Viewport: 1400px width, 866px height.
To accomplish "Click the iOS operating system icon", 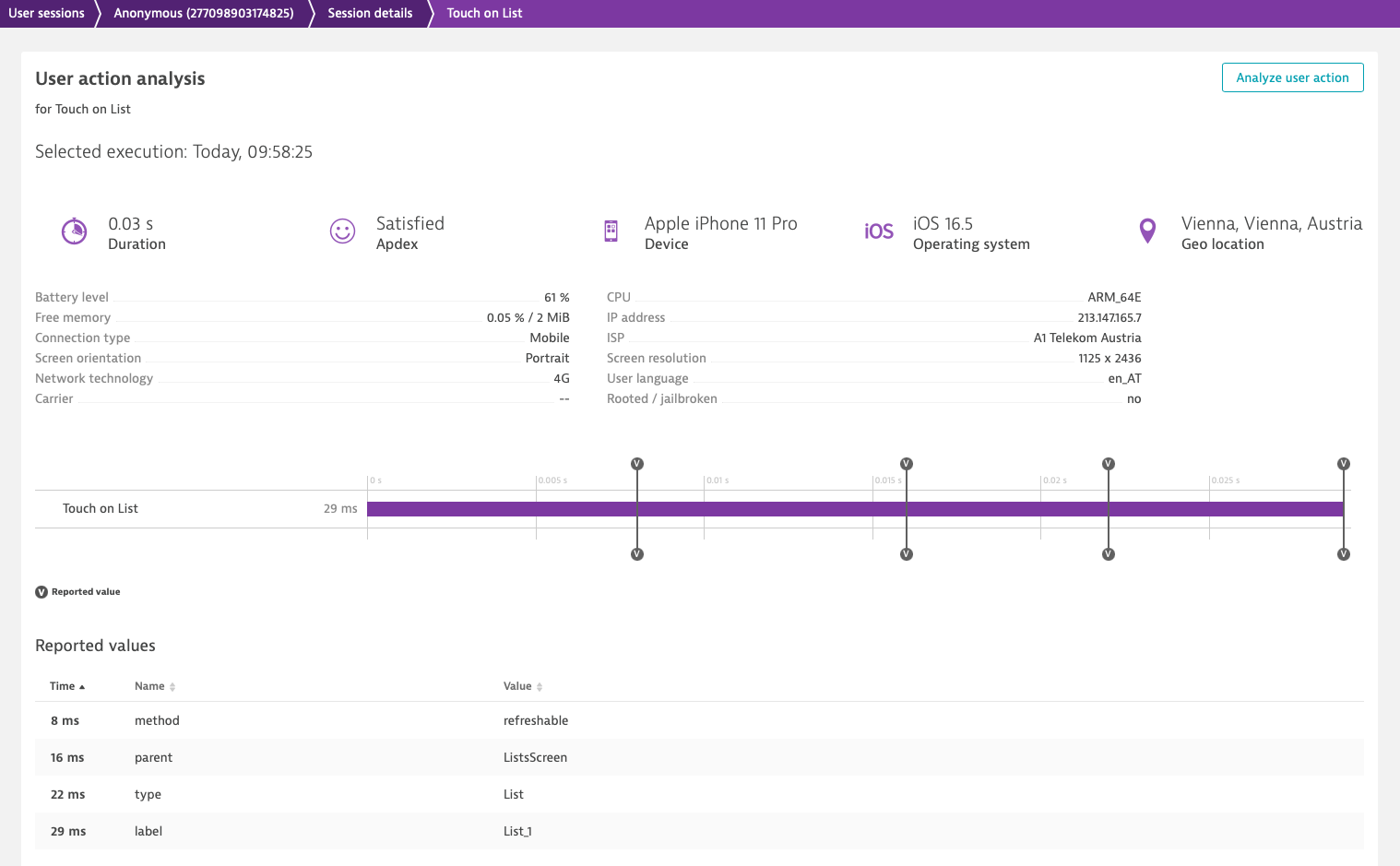I will [879, 231].
